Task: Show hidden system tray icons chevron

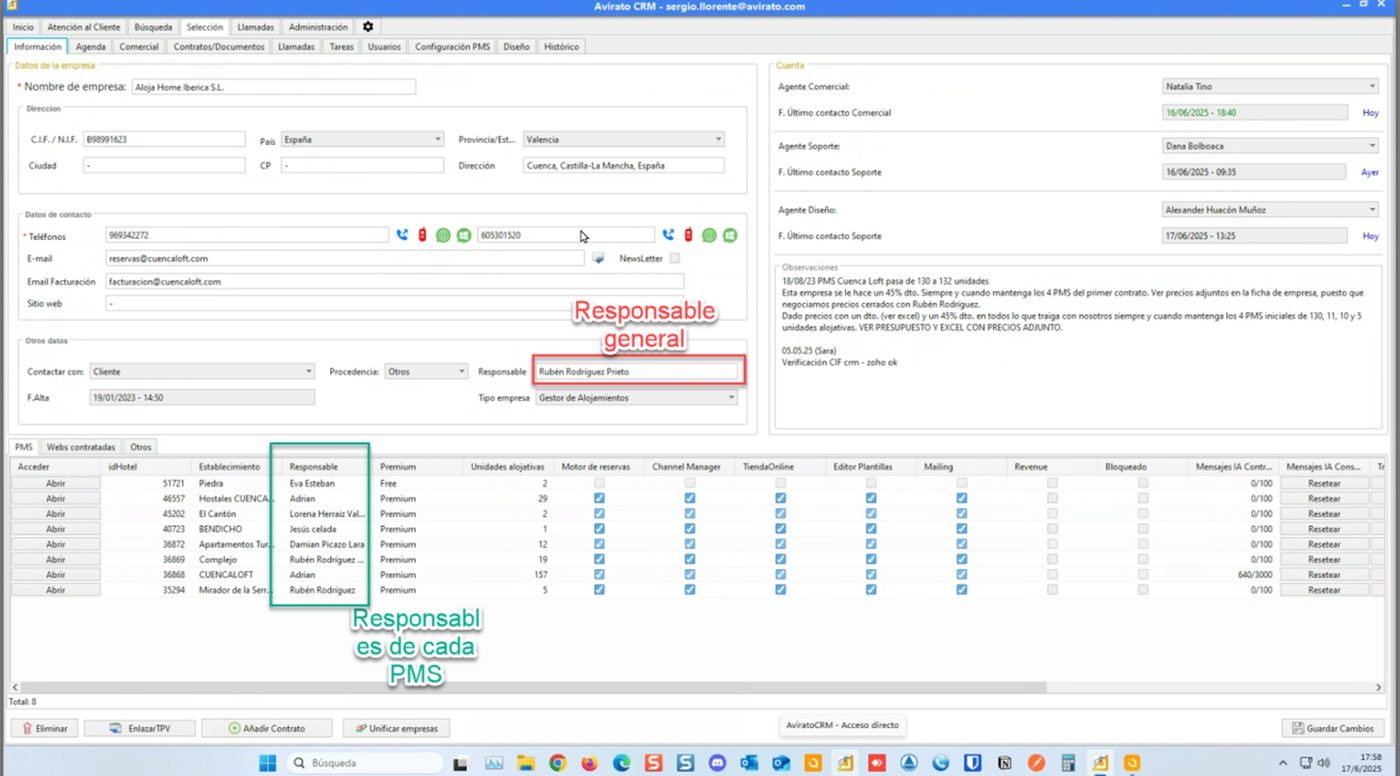Action: [x=1284, y=763]
